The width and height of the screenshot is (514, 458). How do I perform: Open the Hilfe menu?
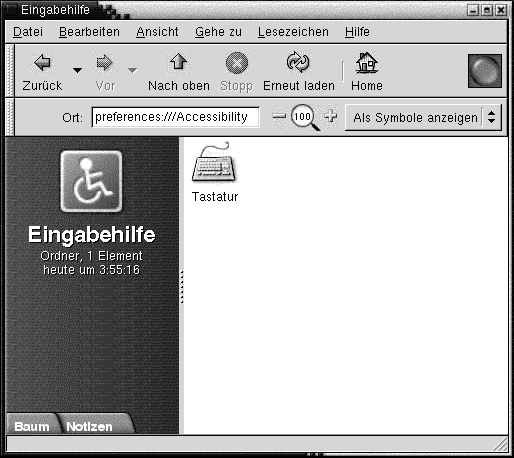click(357, 32)
